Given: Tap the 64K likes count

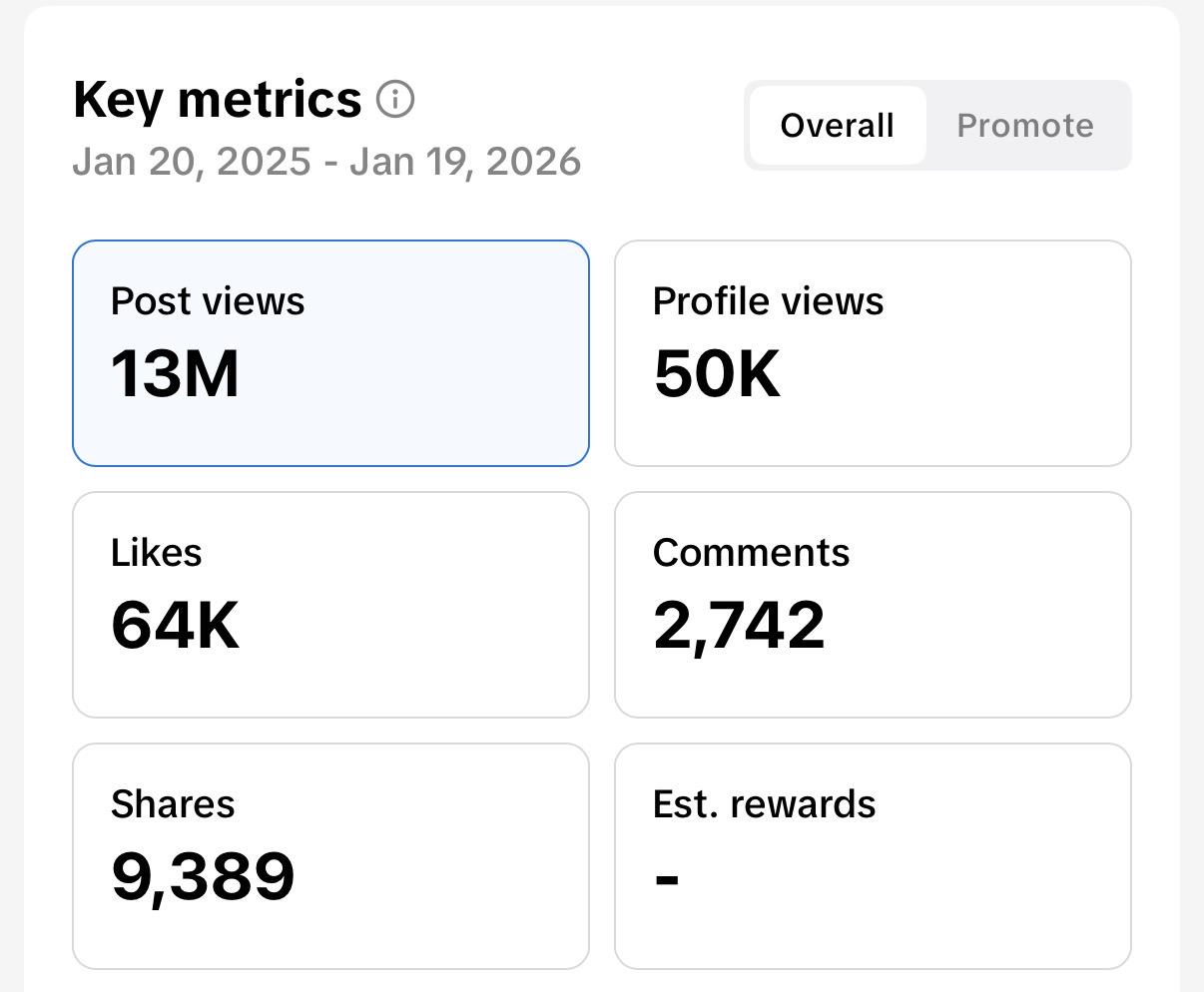Looking at the screenshot, I should click(175, 626).
